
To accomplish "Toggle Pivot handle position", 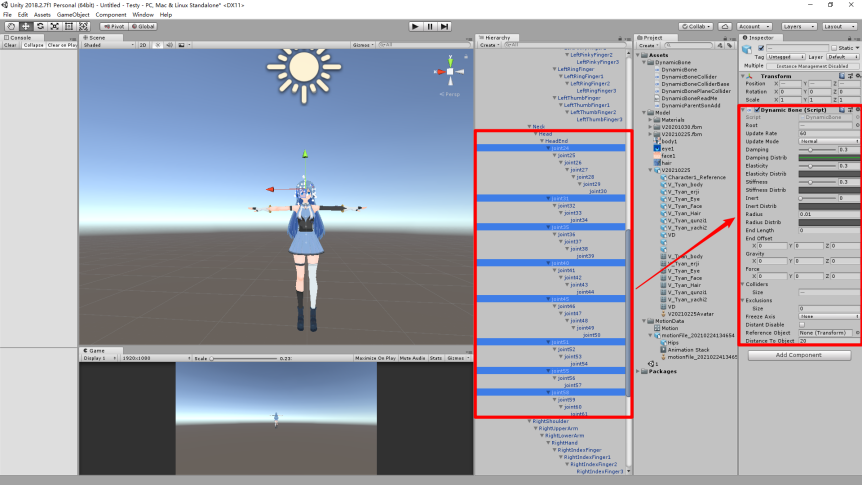I will [x=114, y=26].
